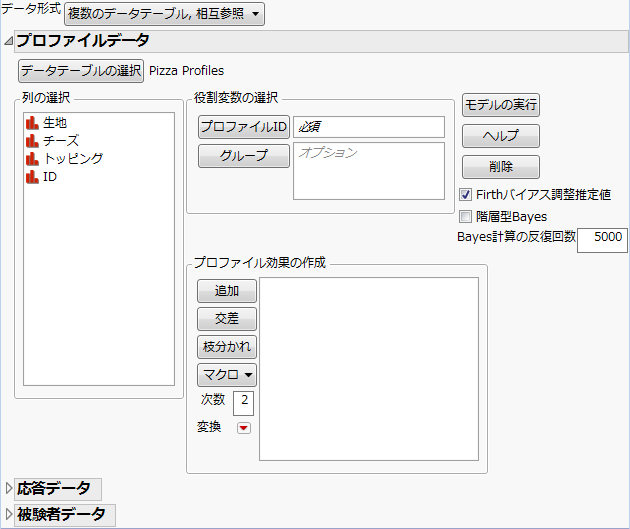Click the プロファイルID required field
The height and width of the screenshot is (529, 630).
[369, 127]
